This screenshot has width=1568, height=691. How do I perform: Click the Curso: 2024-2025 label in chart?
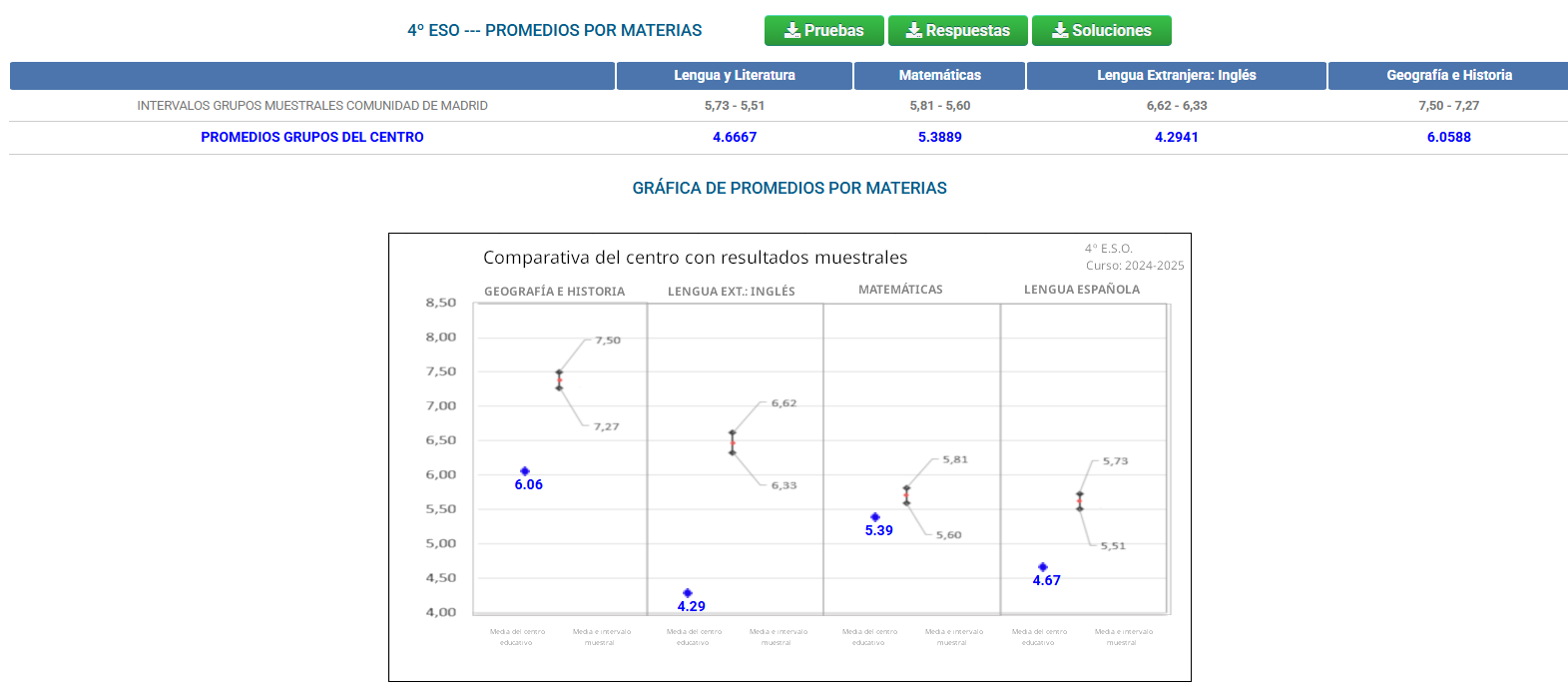pyautogui.click(x=1135, y=266)
